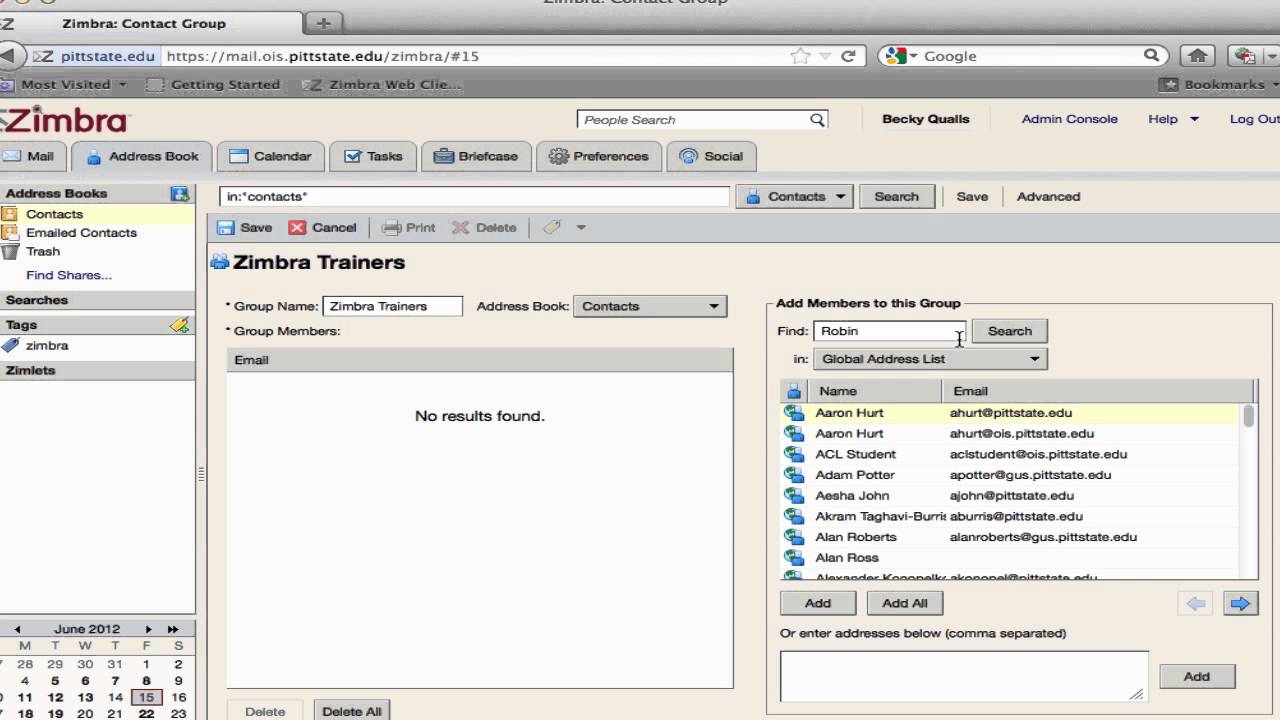The height and width of the screenshot is (720, 1280).
Task: Open Advanced search options
Action: point(1048,197)
